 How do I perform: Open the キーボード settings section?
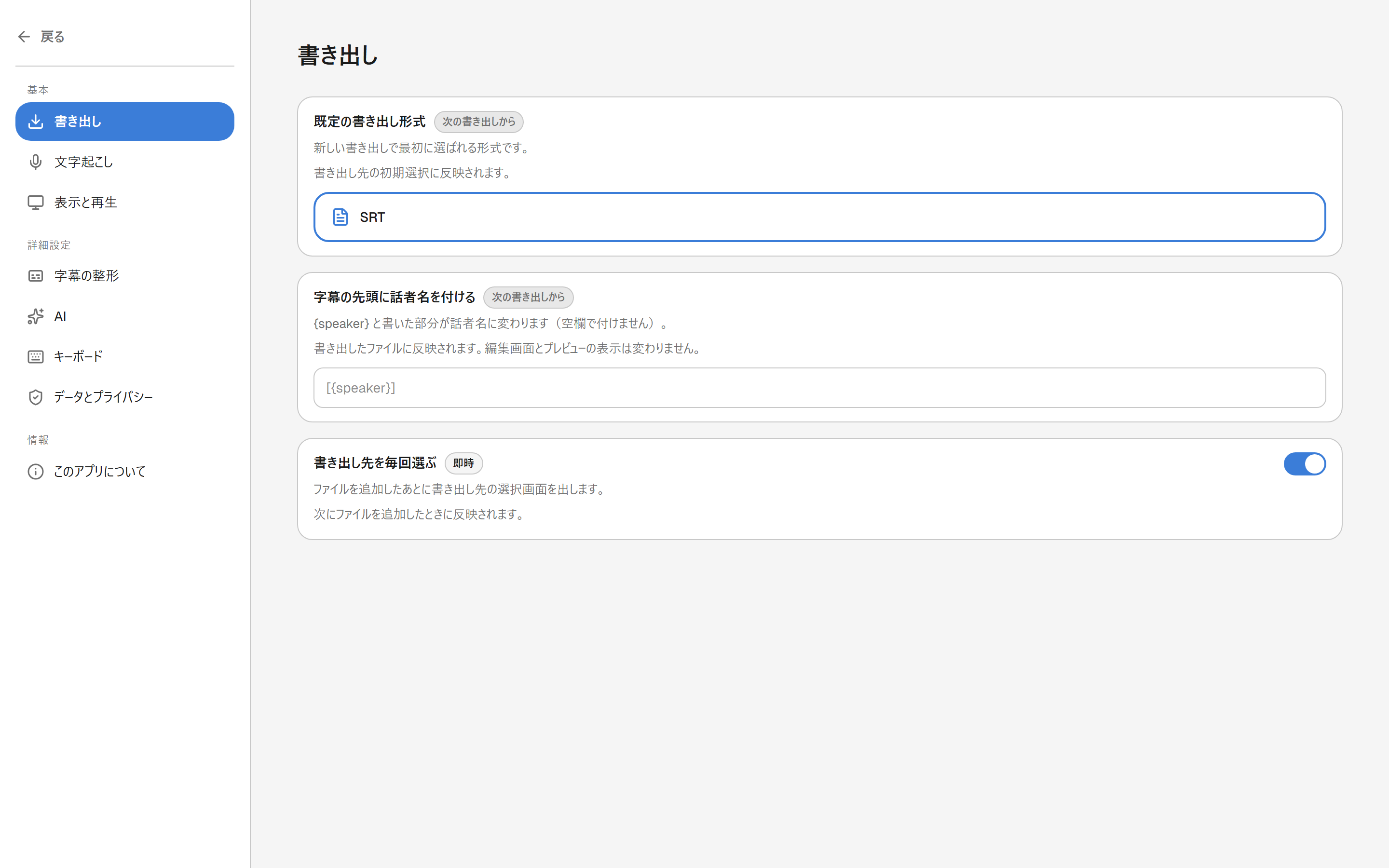click(x=124, y=356)
